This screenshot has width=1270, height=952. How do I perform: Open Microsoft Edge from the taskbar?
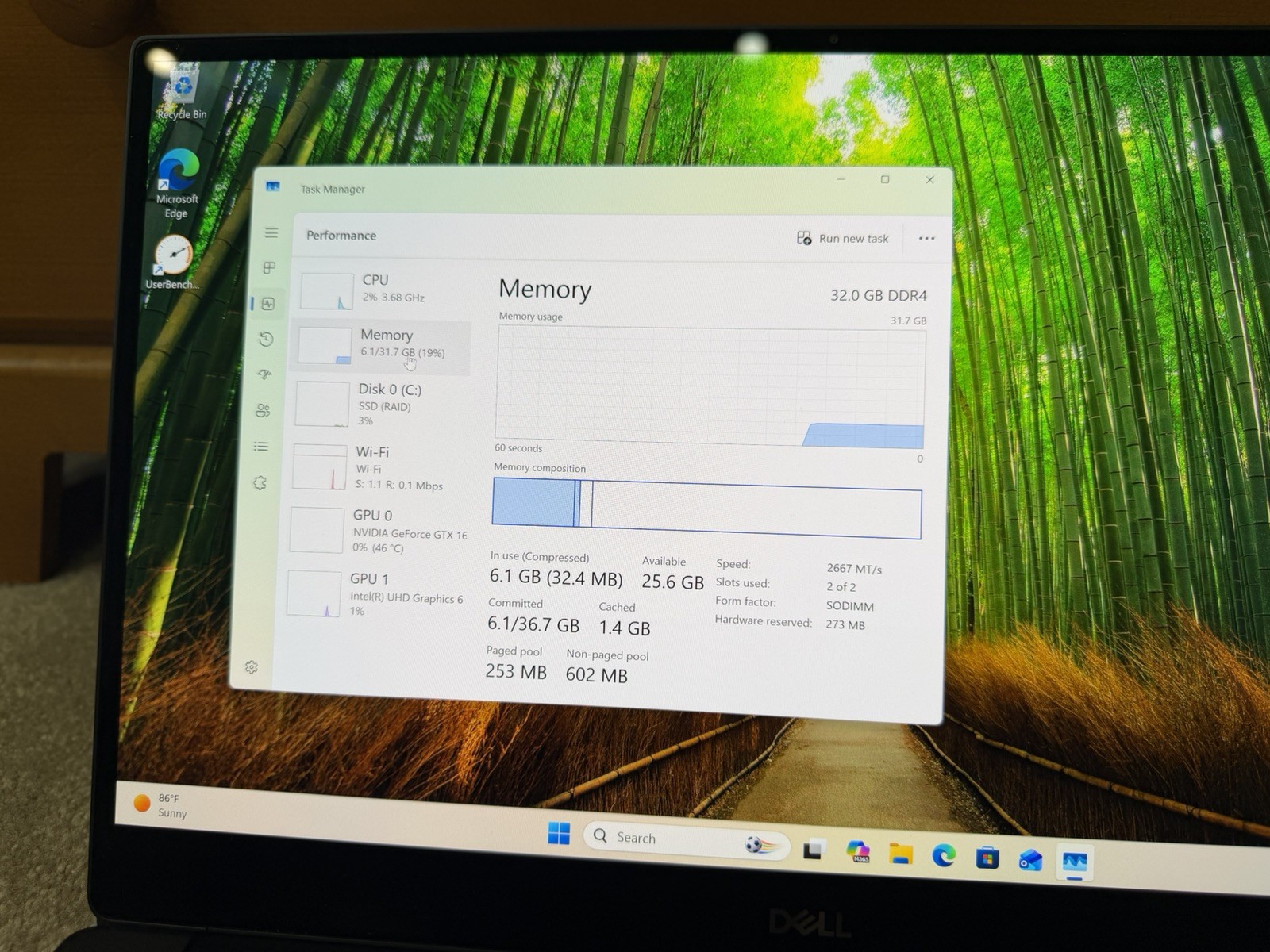click(x=944, y=855)
